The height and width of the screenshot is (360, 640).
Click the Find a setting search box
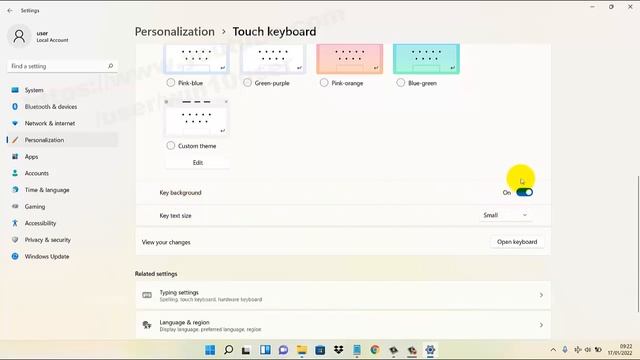[x=62, y=66]
